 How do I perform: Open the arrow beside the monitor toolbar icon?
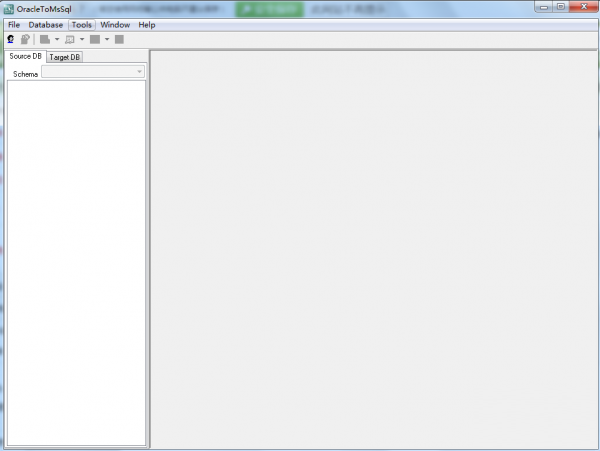[x=82, y=39]
